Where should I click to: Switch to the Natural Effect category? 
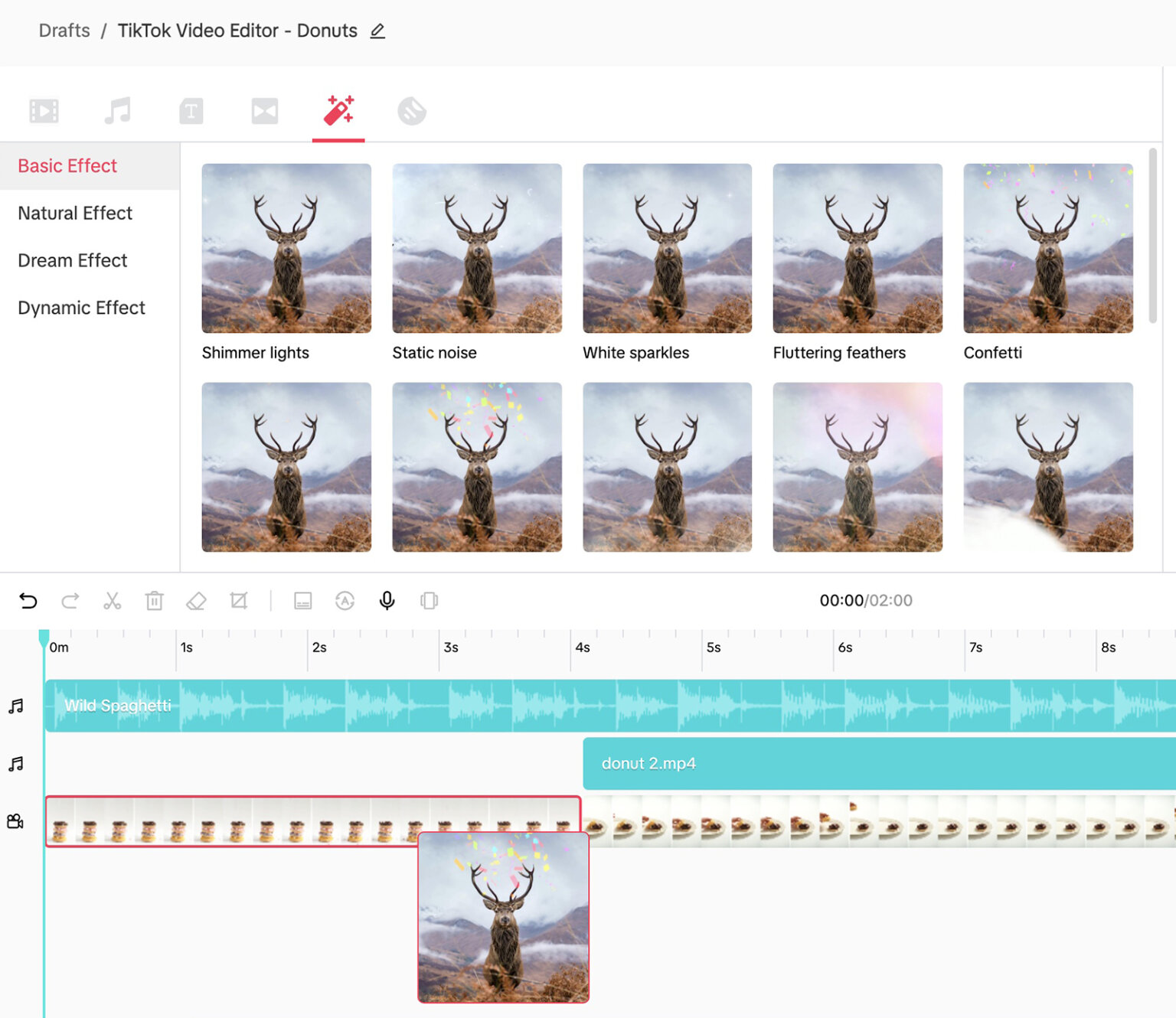[x=75, y=213]
